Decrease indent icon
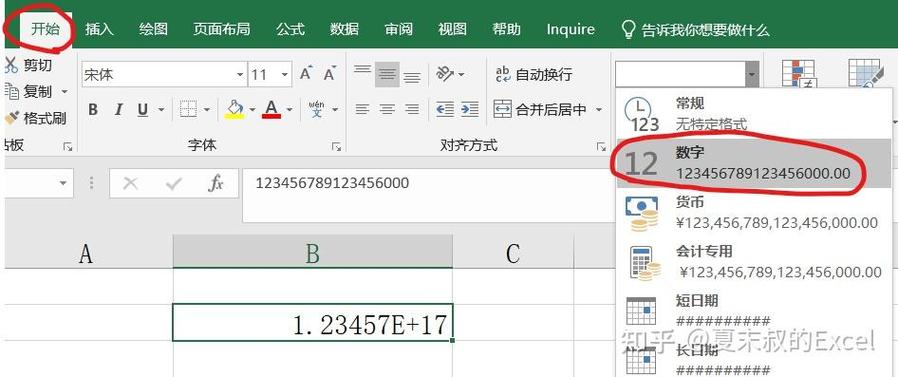The image size is (898, 377). (x=444, y=109)
